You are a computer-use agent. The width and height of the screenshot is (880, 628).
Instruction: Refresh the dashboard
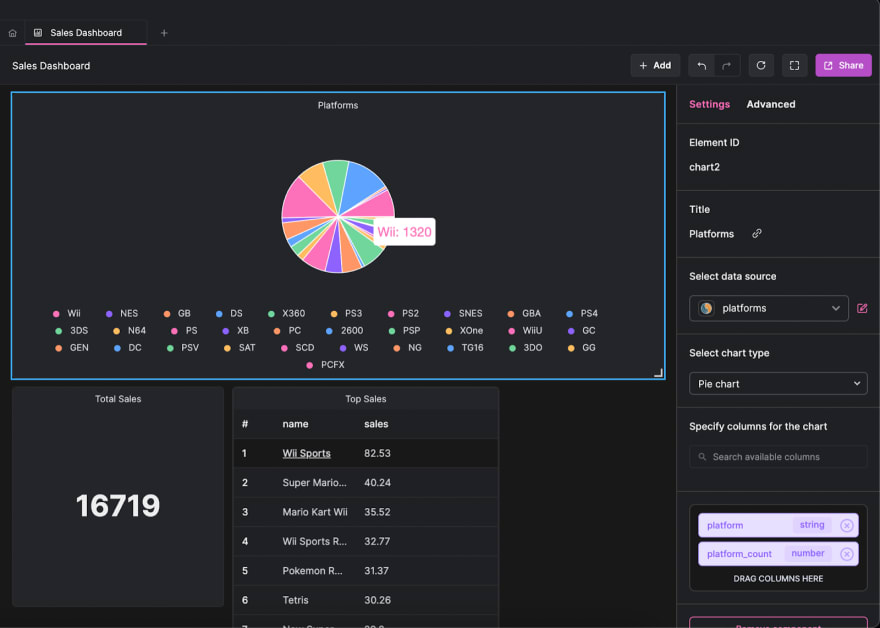tap(760, 65)
